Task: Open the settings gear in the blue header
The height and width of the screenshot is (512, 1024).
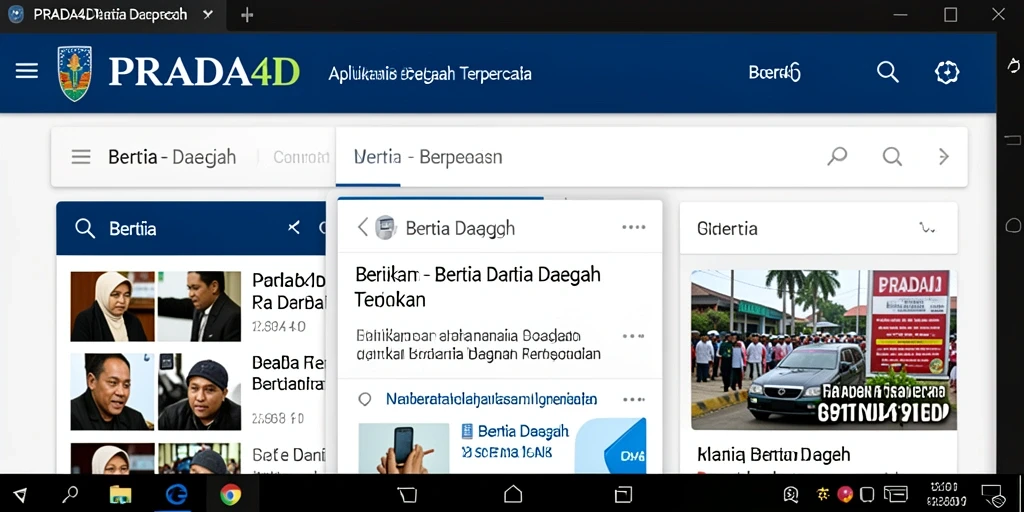Action: [x=947, y=72]
